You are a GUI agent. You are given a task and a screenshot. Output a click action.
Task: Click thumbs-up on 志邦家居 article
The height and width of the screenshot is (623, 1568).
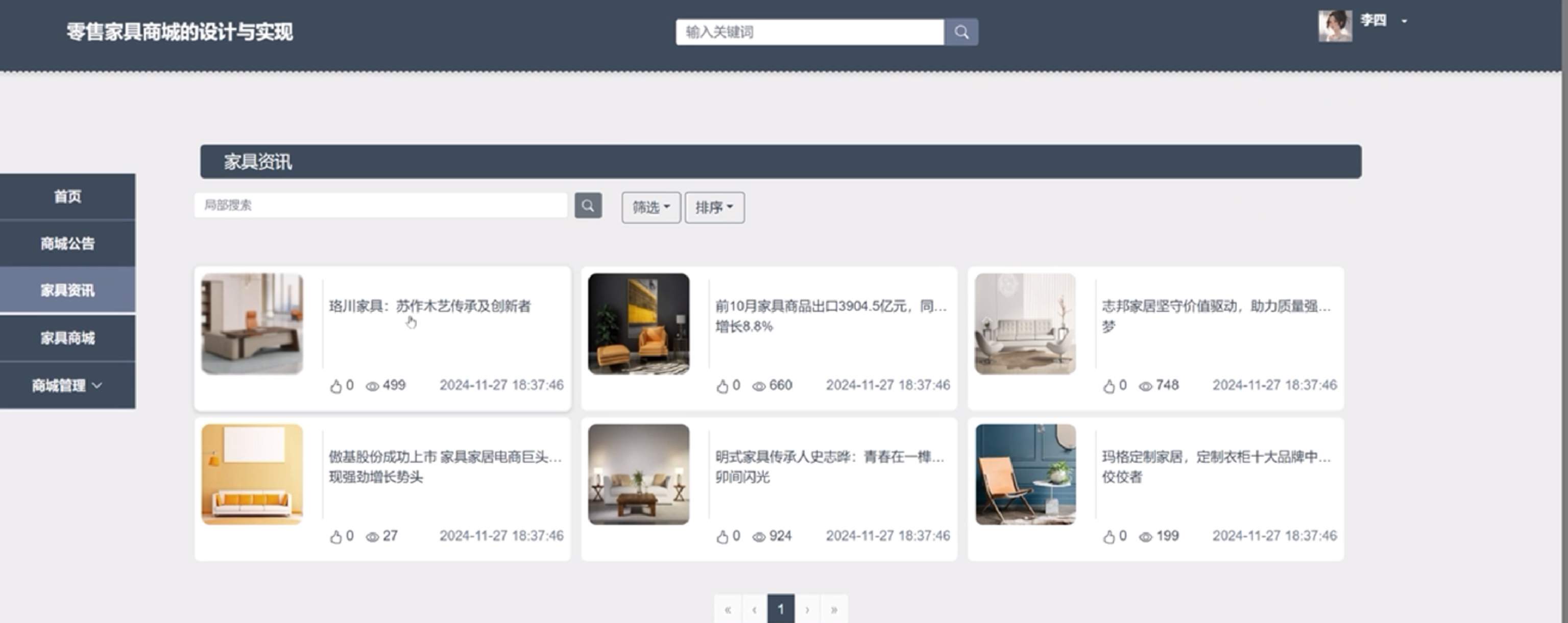[1108, 386]
